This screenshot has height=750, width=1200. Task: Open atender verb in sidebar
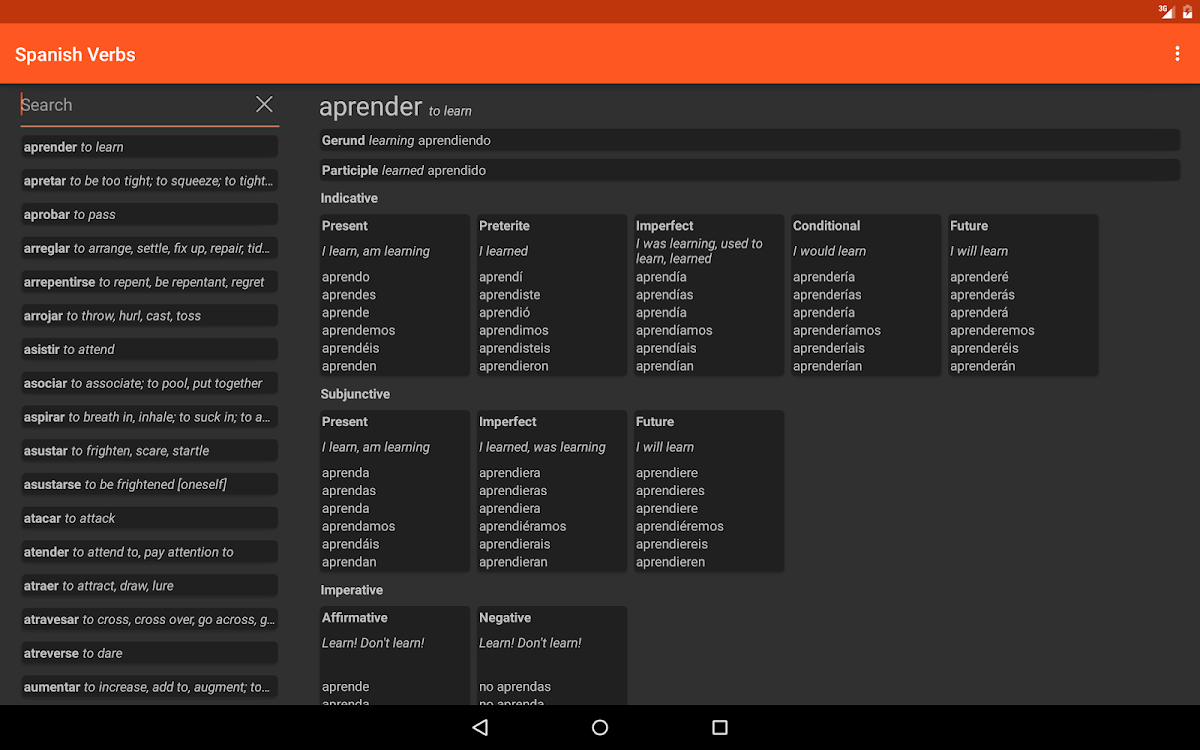coord(149,552)
